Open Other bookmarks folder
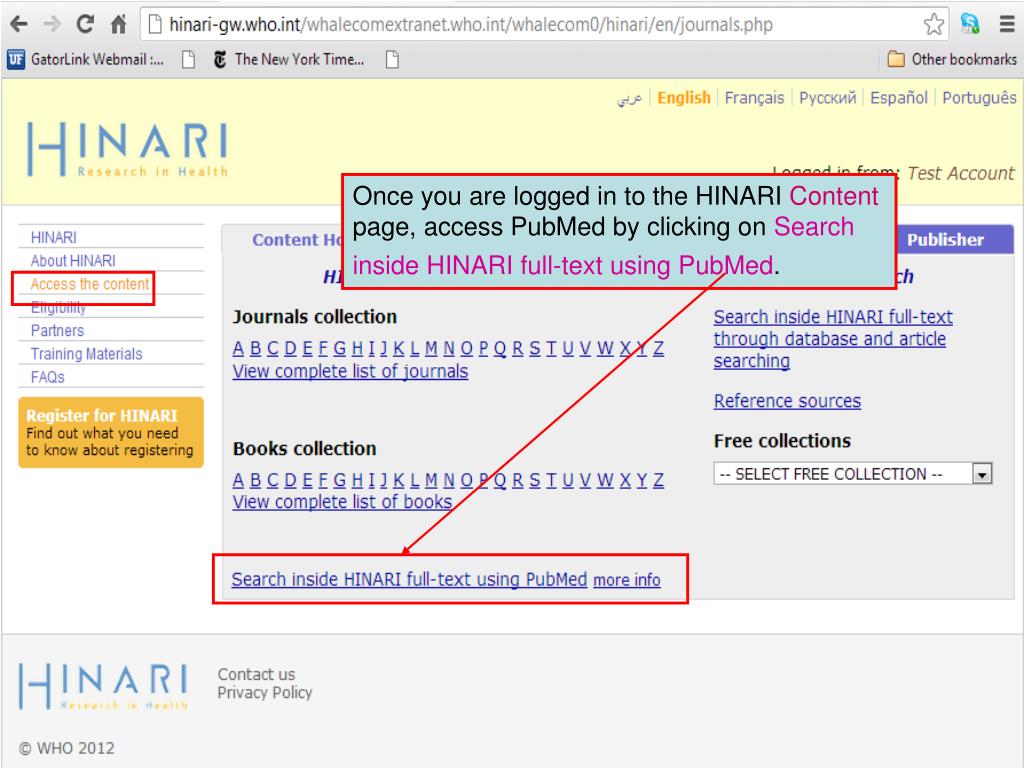The height and width of the screenshot is (768, 1024). click(952, 59)
